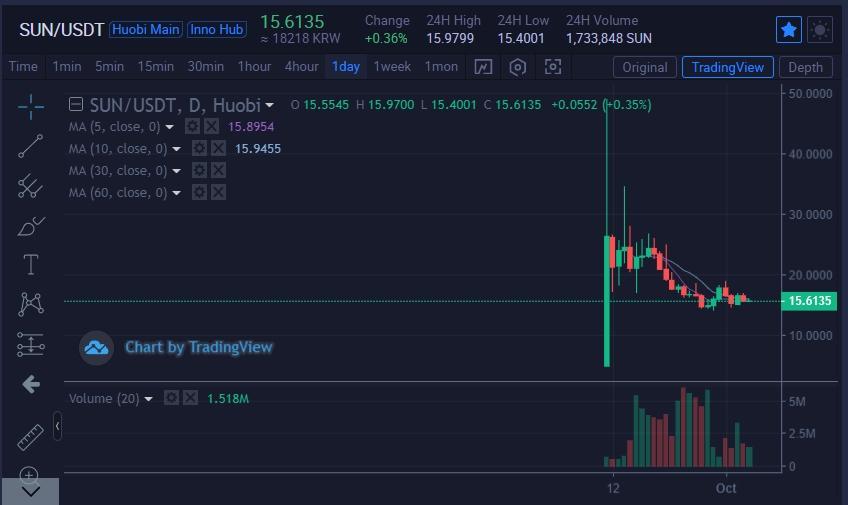Select the 5min interval
This screenshot has width=848, height=505.
pos(109,67)
